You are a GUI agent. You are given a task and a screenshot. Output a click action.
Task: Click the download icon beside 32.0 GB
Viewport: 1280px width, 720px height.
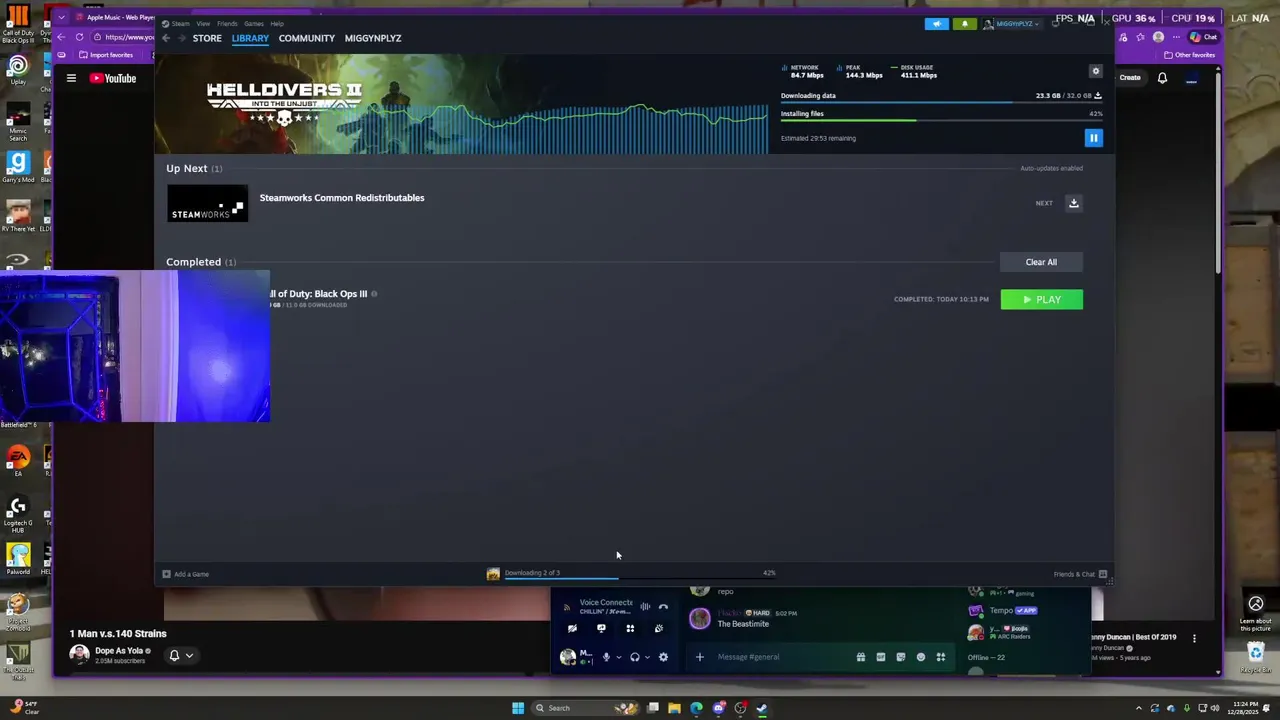(1098, 96)
